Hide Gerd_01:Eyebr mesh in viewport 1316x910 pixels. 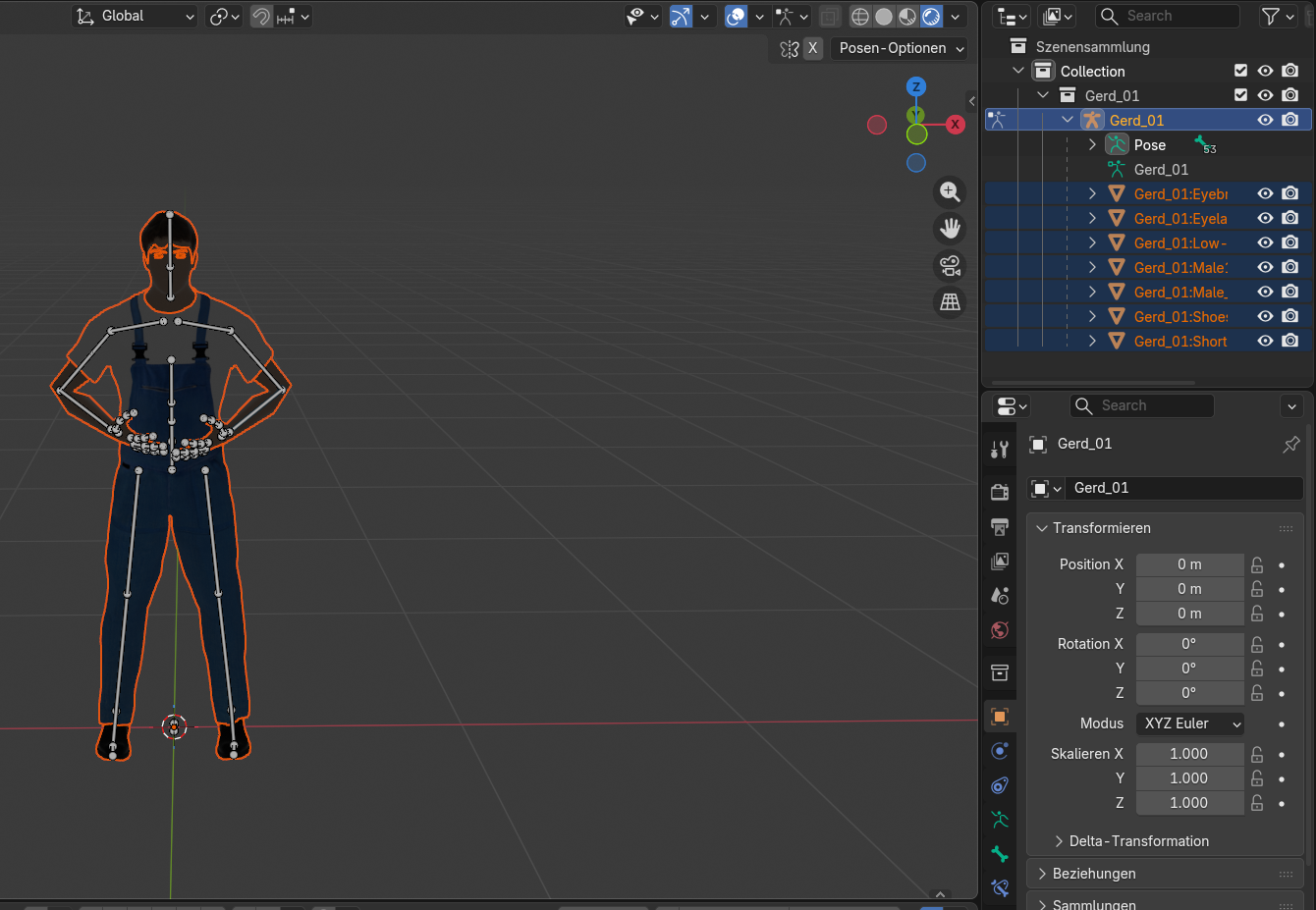1265,194
